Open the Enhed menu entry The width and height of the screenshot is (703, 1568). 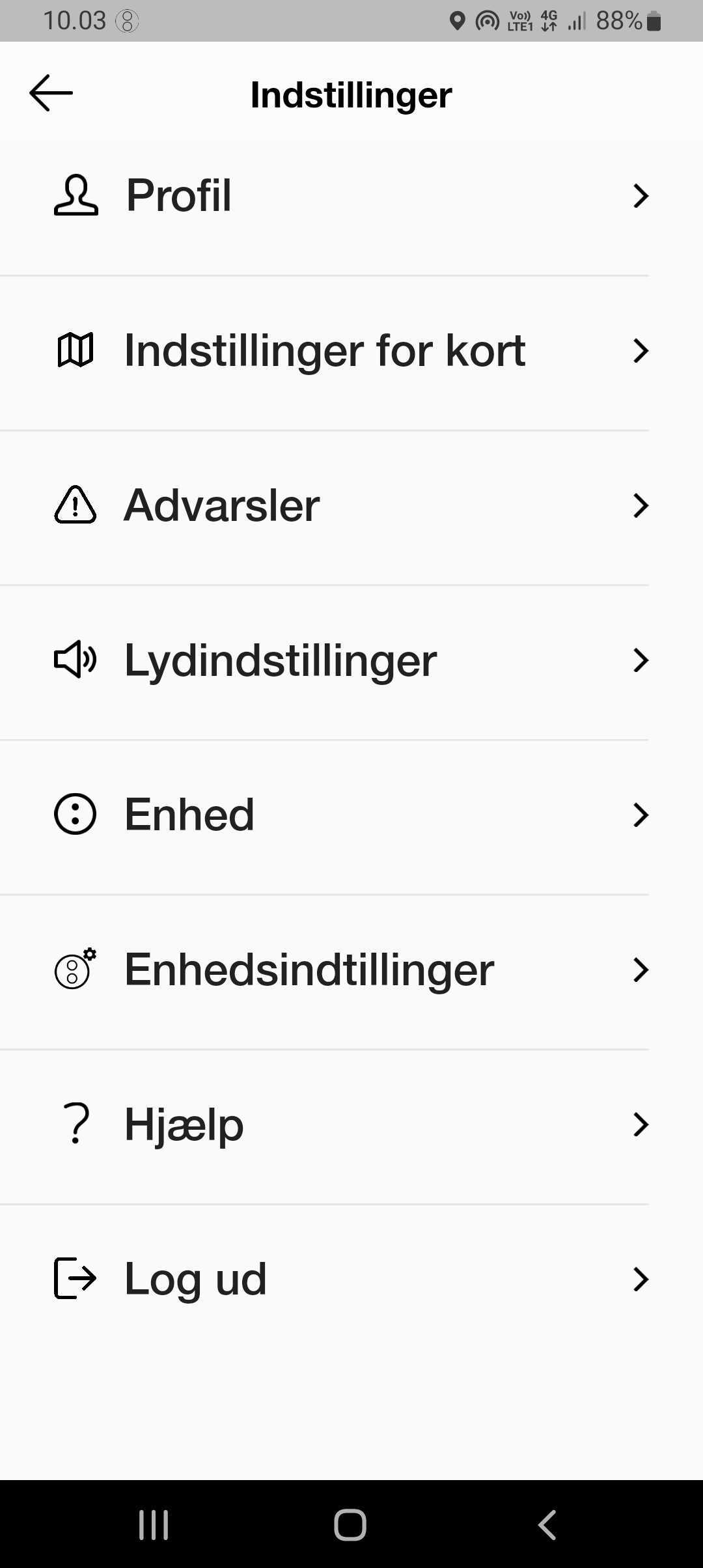click(189, 815)
